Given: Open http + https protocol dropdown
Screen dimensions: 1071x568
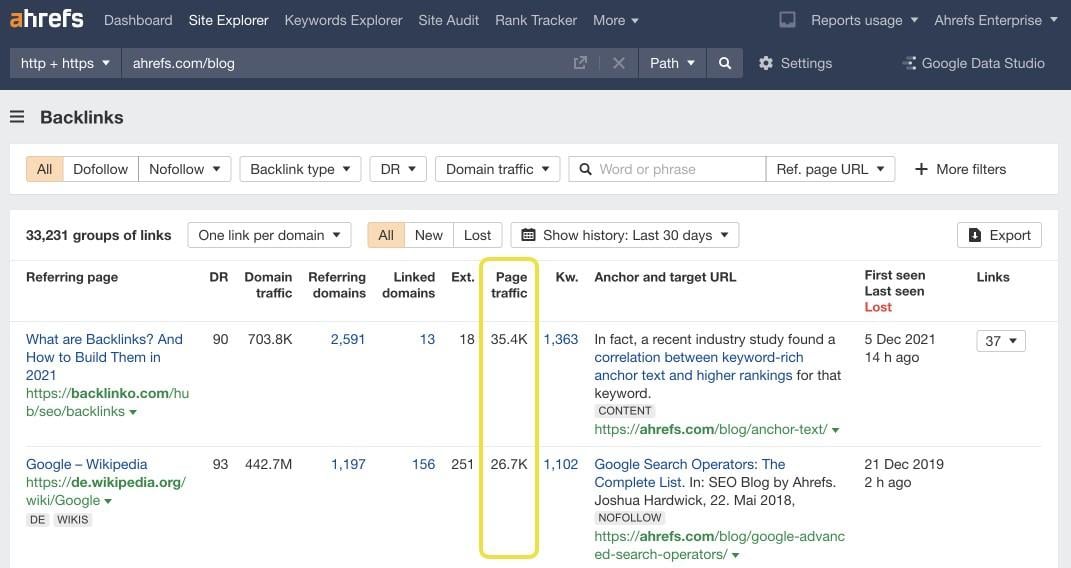Looking at the screenshot, I should [65, 63].
